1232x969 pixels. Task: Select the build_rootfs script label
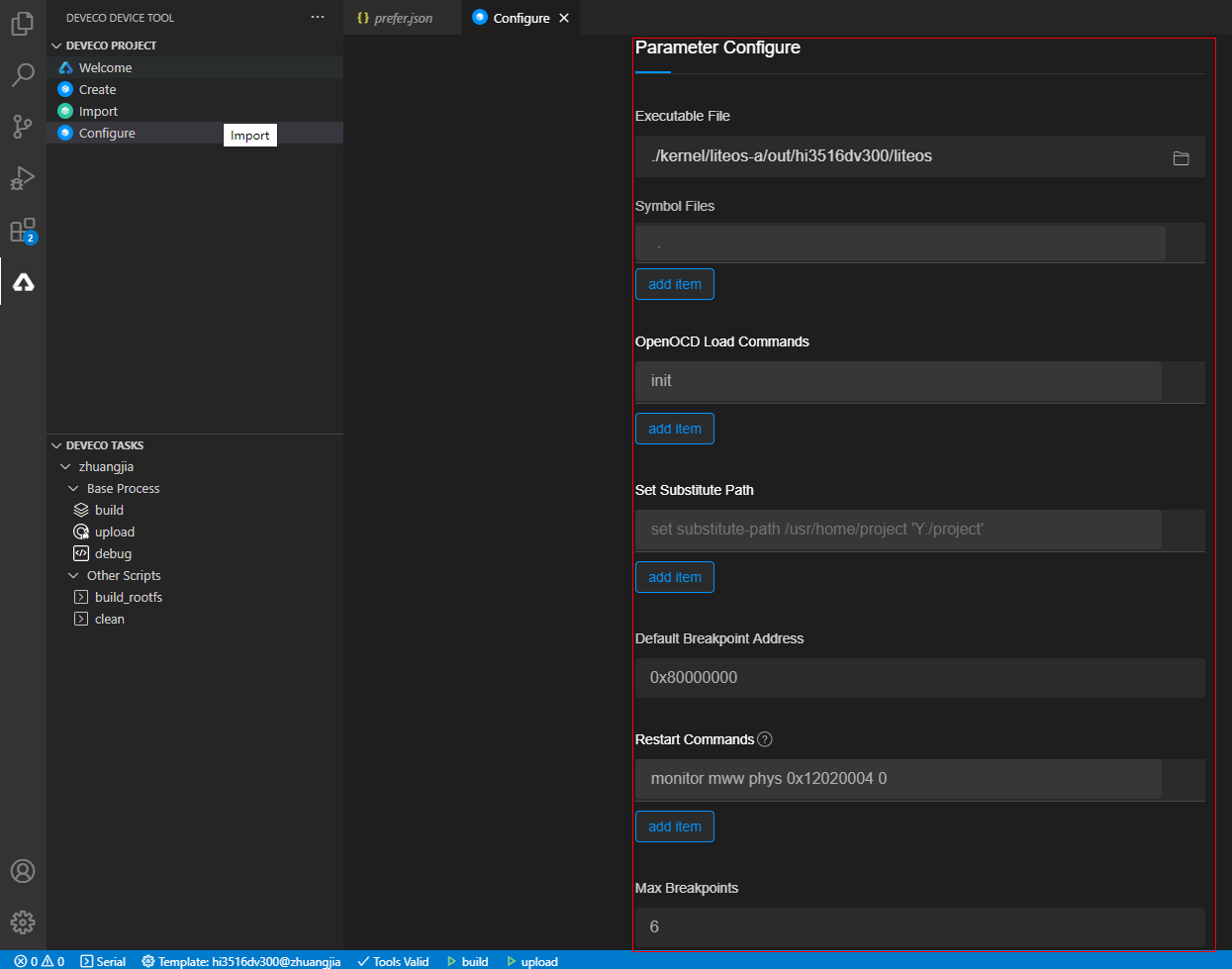click(129, 597)
